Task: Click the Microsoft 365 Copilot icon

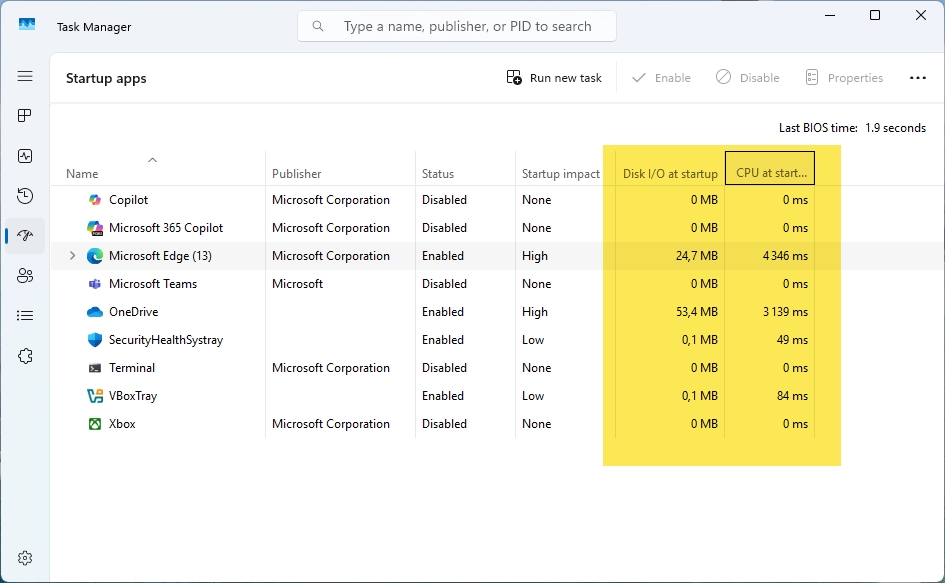Action: (x=95, y=228)
